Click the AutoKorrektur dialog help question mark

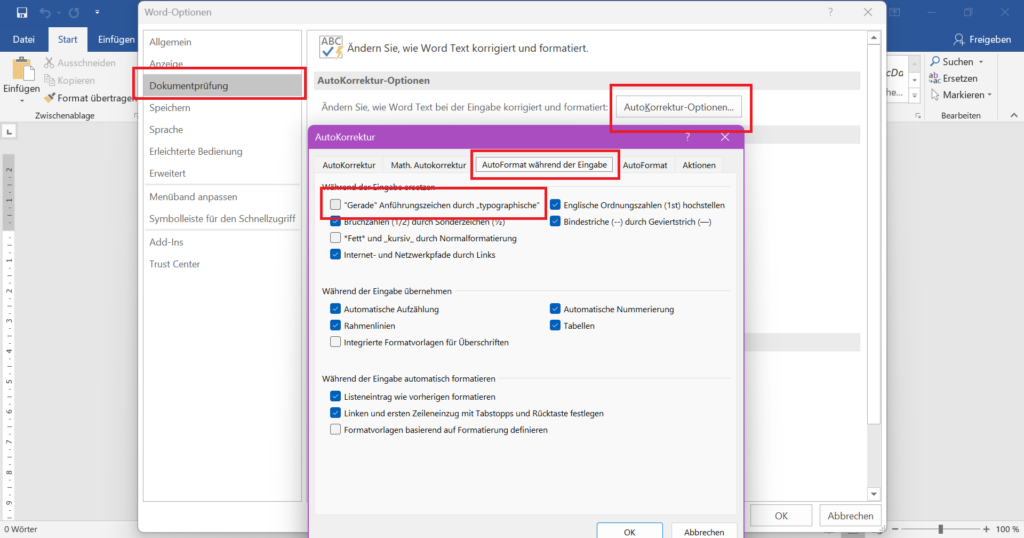tap(687, 137)
